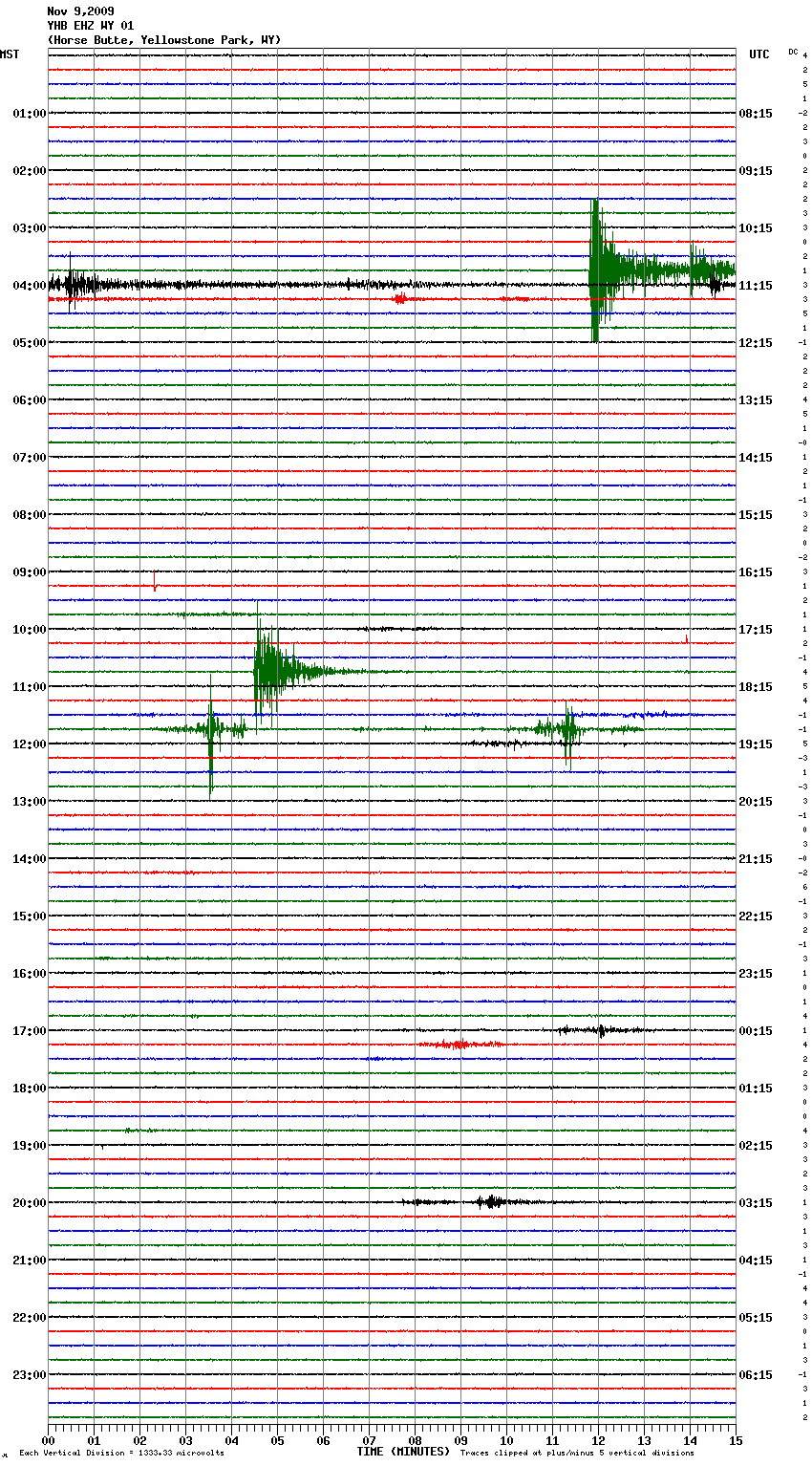Click the '10' minute label on bottom axis
Image resolution: width=812 pixels, height=1466 pixels.
506,1440
